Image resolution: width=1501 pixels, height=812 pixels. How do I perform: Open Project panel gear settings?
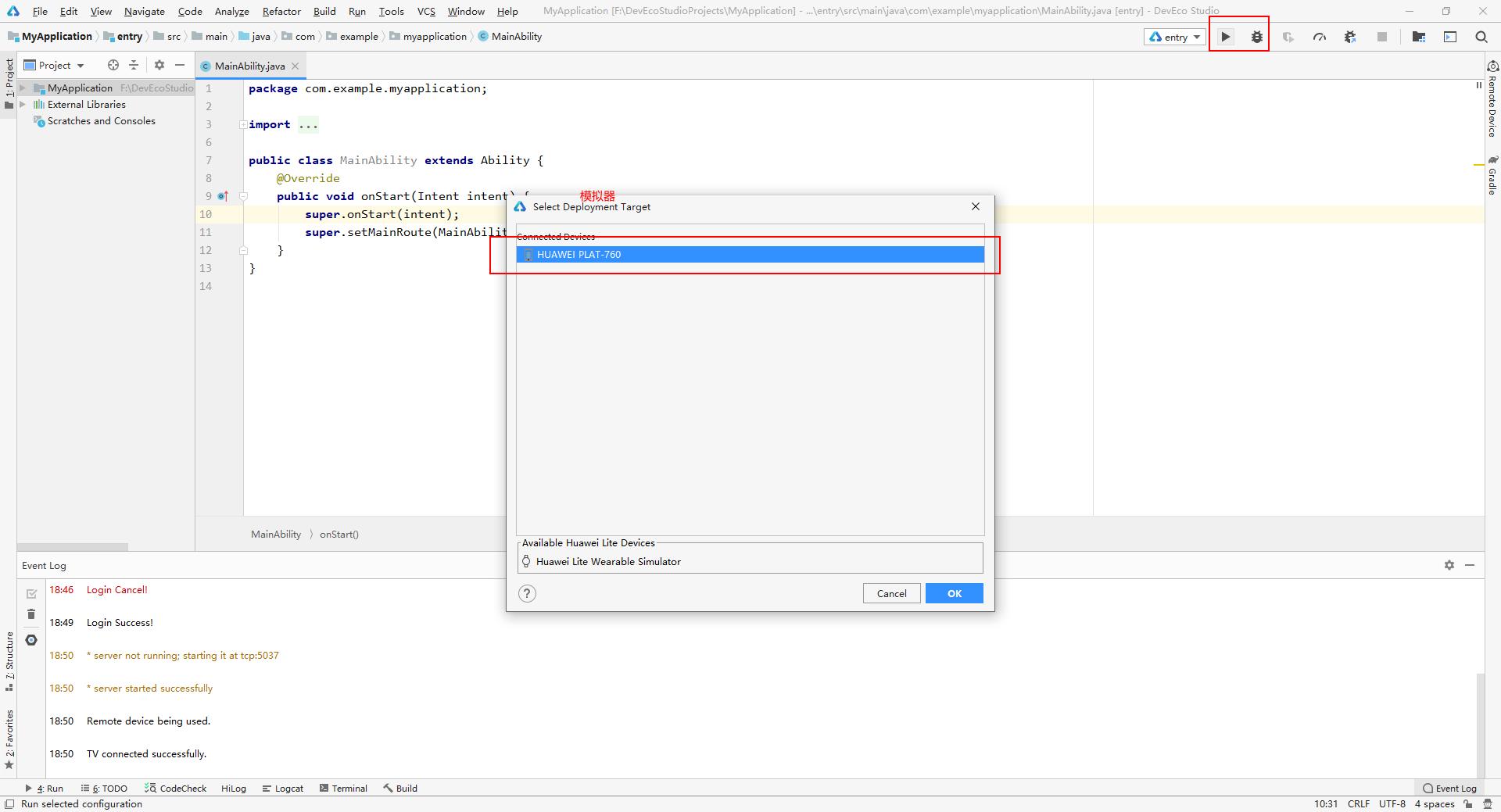(159, 66)
